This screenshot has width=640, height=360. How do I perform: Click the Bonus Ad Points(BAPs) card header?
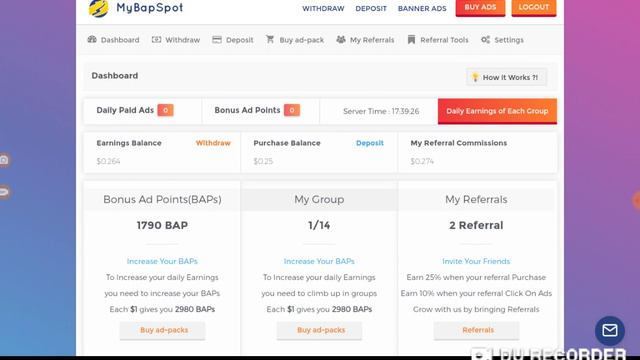click(162, 200)
